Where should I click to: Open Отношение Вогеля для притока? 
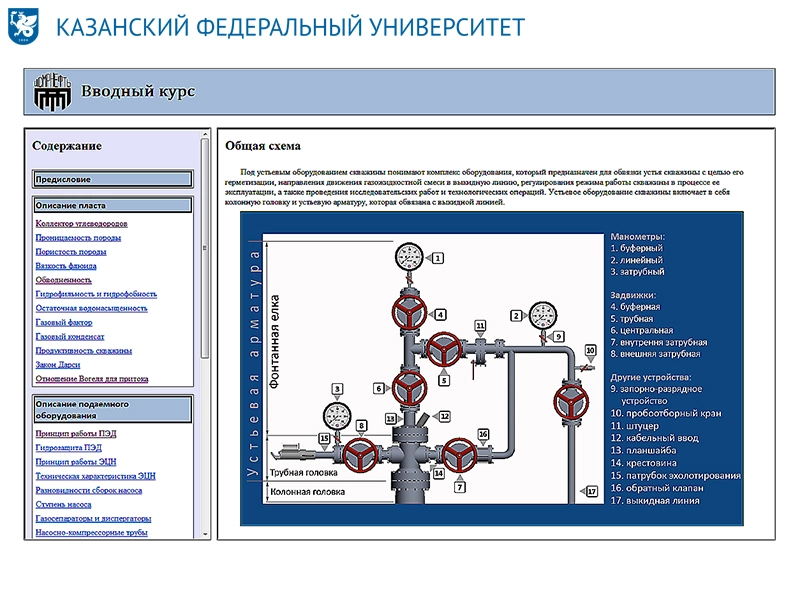92,379
